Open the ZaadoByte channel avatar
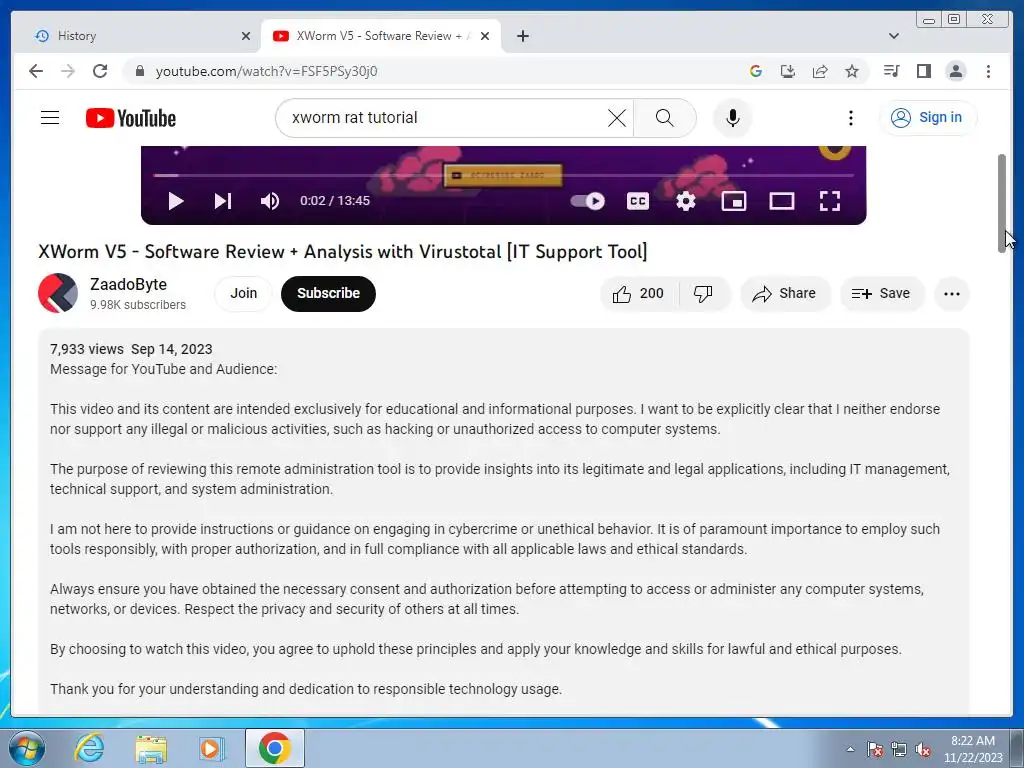The image size is (1024, 768). pyautogui.click(x=58, y=293)
